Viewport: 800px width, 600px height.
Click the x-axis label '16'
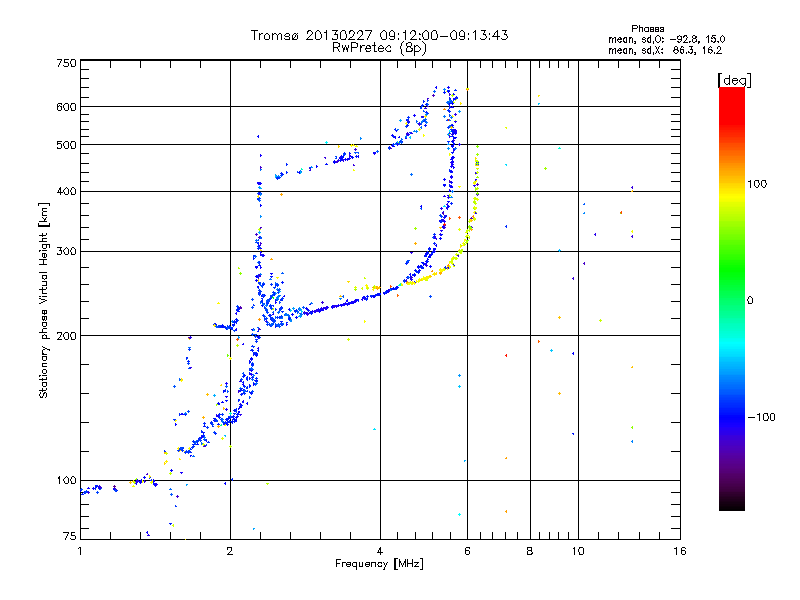pyautogui.click(x=680, y=551)
